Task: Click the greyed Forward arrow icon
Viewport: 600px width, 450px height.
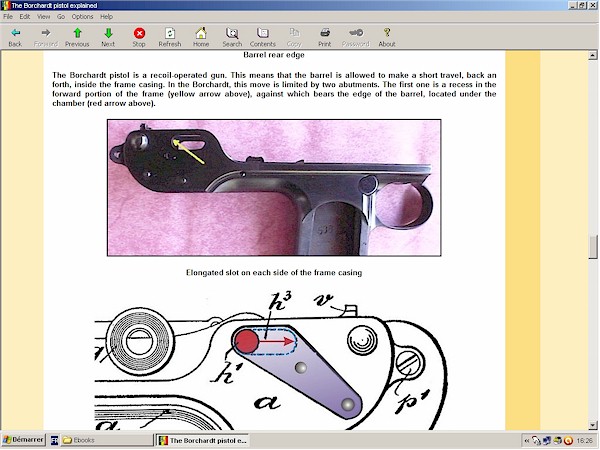Action: (46, 33)
